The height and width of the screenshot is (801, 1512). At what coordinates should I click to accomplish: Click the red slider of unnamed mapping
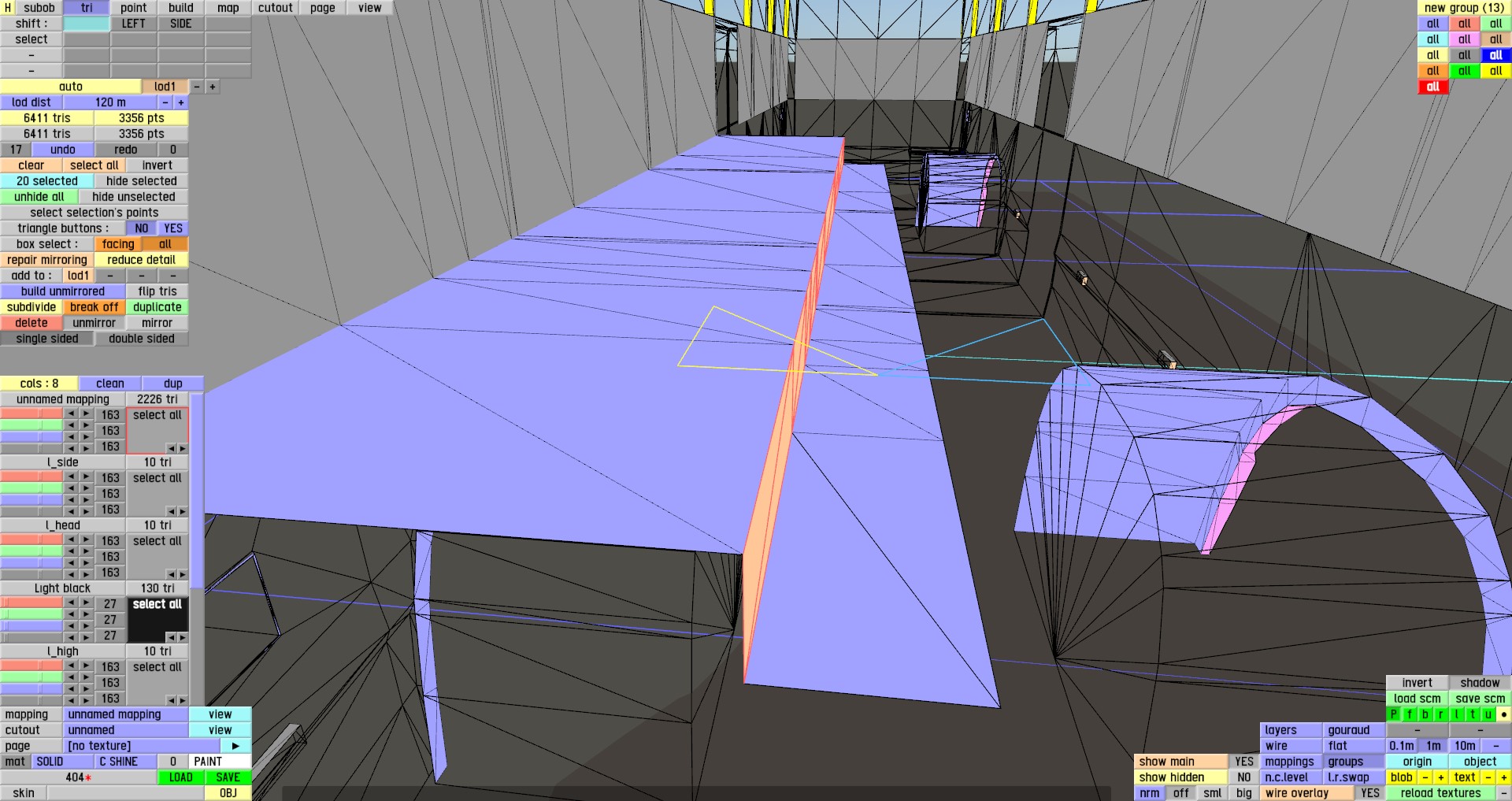coord(31,413)
